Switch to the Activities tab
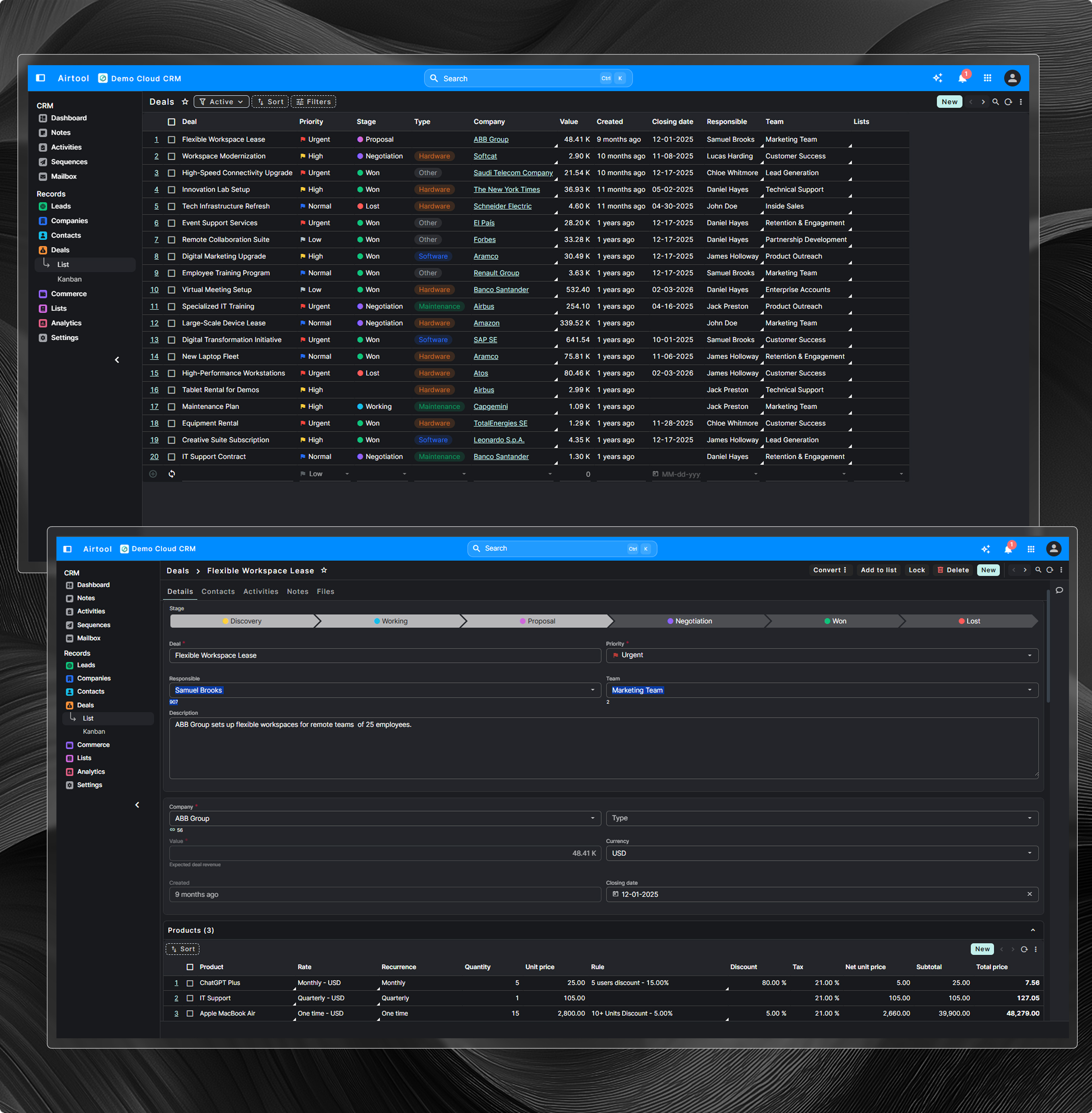This screenshot has width=1092, height=1113. coord(260,591)
